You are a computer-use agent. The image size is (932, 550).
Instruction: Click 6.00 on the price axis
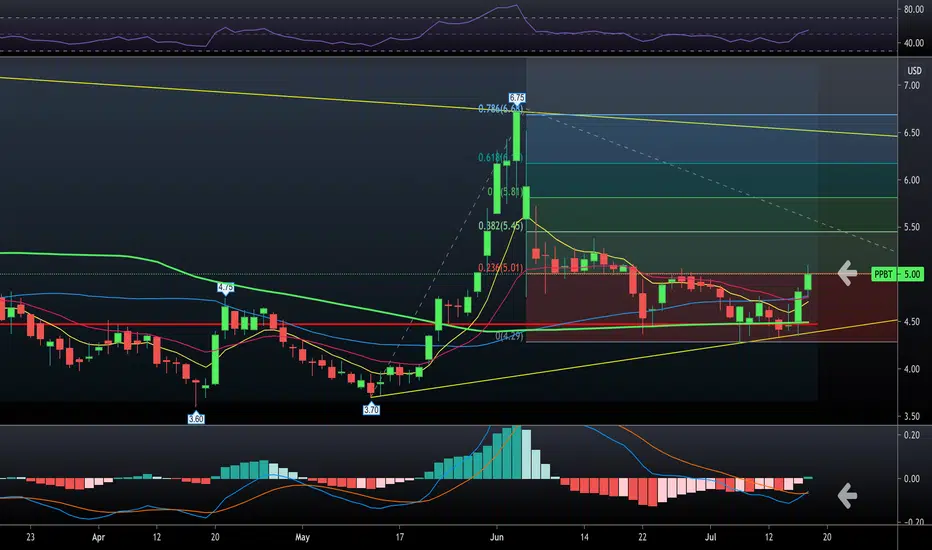pos(912,180)
